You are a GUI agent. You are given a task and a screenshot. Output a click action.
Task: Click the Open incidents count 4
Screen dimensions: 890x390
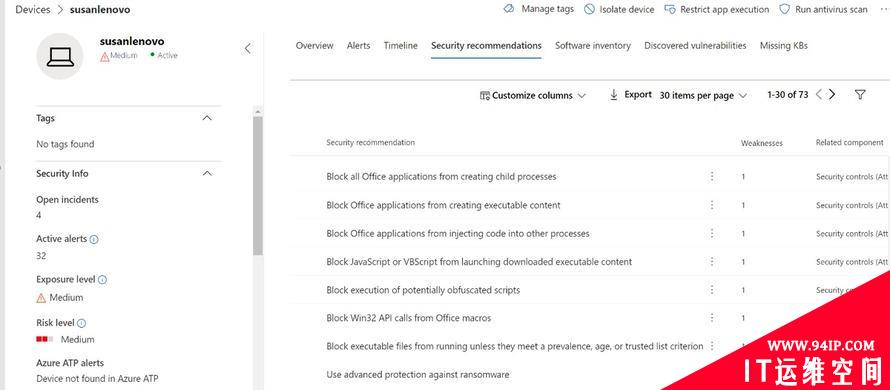tap(39, 216)
